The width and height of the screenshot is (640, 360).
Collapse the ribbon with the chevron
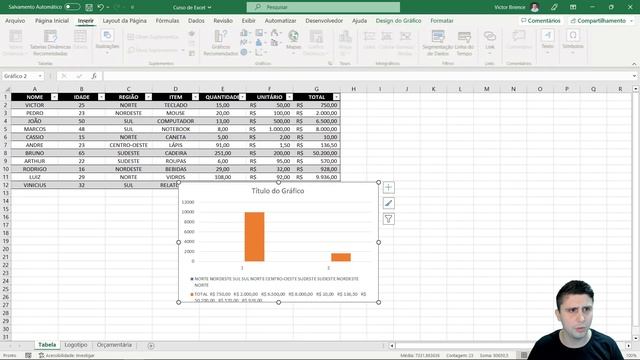634,64
